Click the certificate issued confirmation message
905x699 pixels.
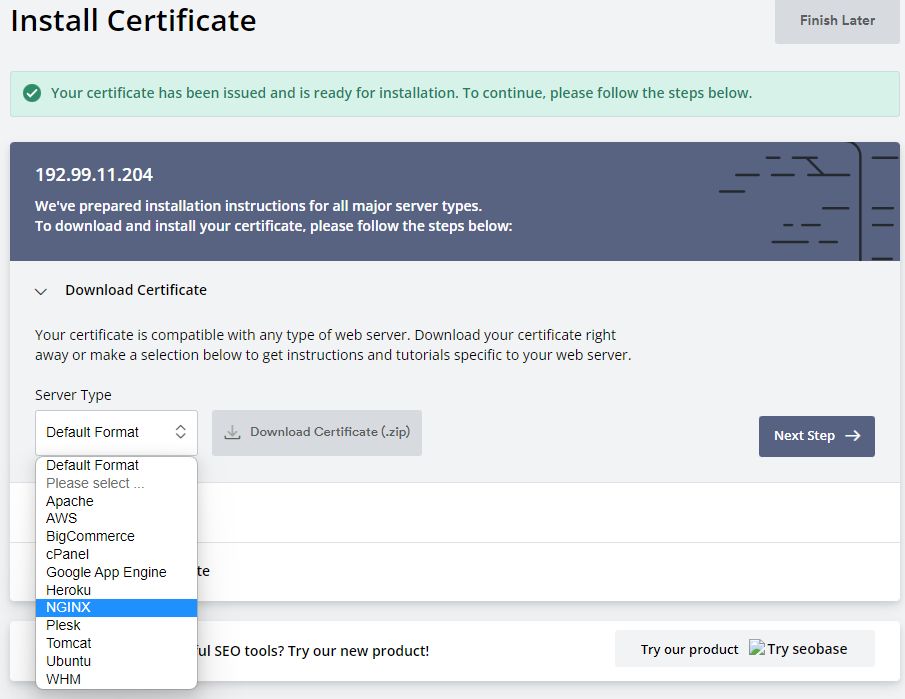[x=401, y=93]
